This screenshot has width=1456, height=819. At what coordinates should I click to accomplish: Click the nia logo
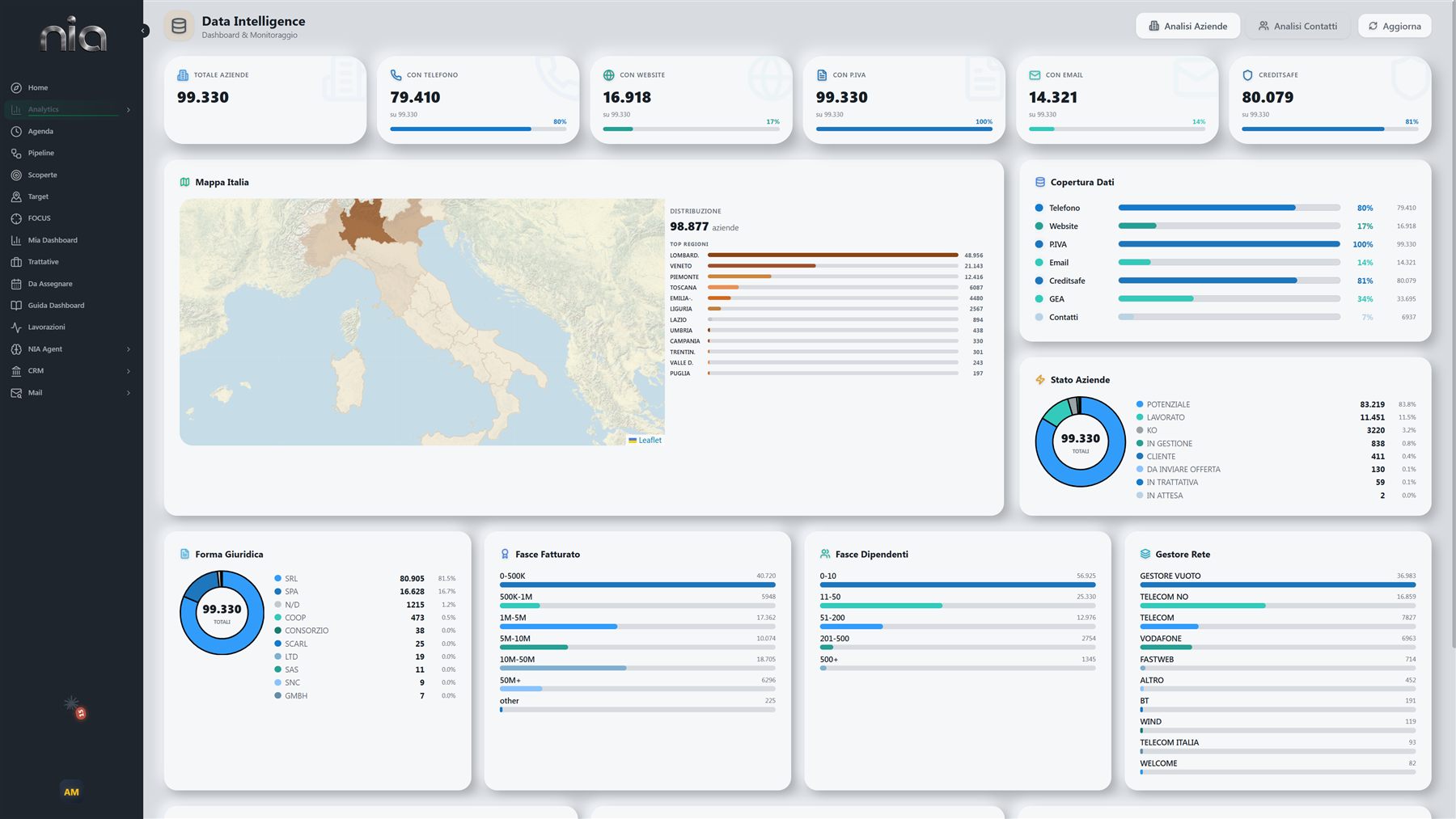pyautogui.click(x=73, y=35)
